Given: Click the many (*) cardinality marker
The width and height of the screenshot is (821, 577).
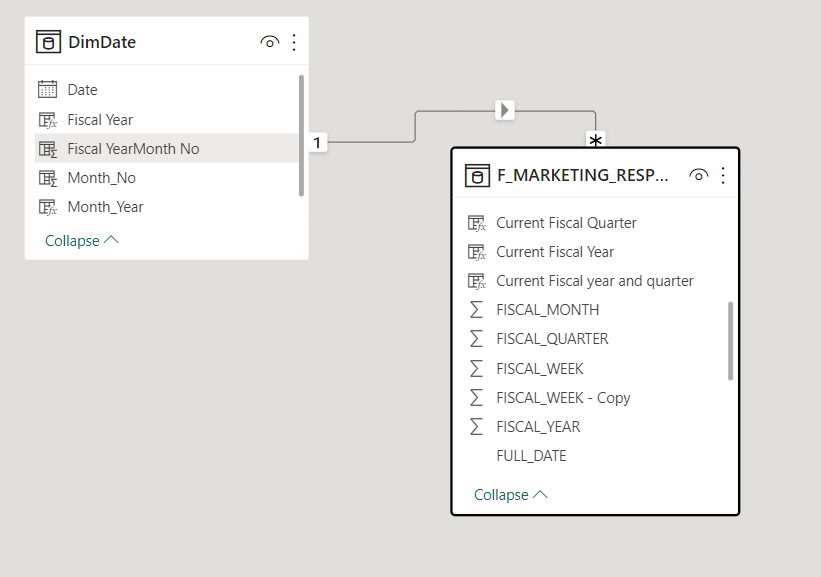Looking at the screenshot, I should coord(595,140).
